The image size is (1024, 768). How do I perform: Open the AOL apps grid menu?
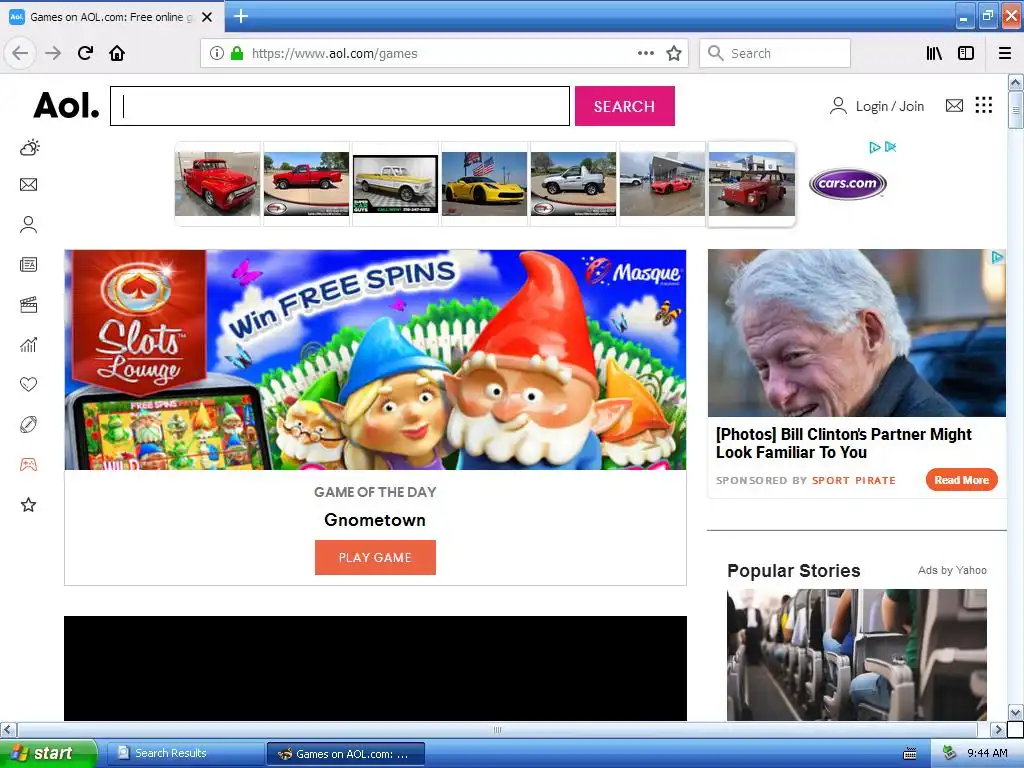point(984,105)
